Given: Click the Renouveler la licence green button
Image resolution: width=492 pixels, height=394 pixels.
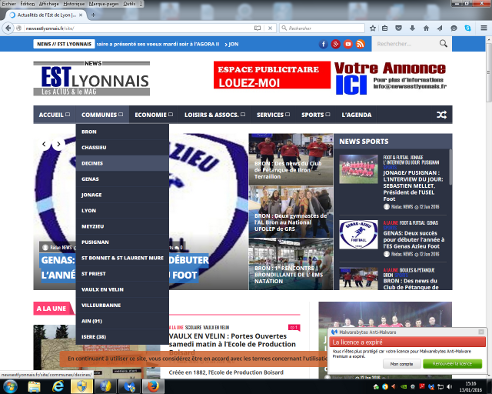Looking at the screenshot, I should [x=452, y=364].
